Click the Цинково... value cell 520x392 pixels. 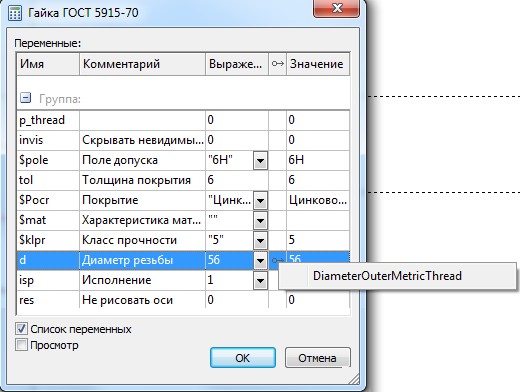318,200
